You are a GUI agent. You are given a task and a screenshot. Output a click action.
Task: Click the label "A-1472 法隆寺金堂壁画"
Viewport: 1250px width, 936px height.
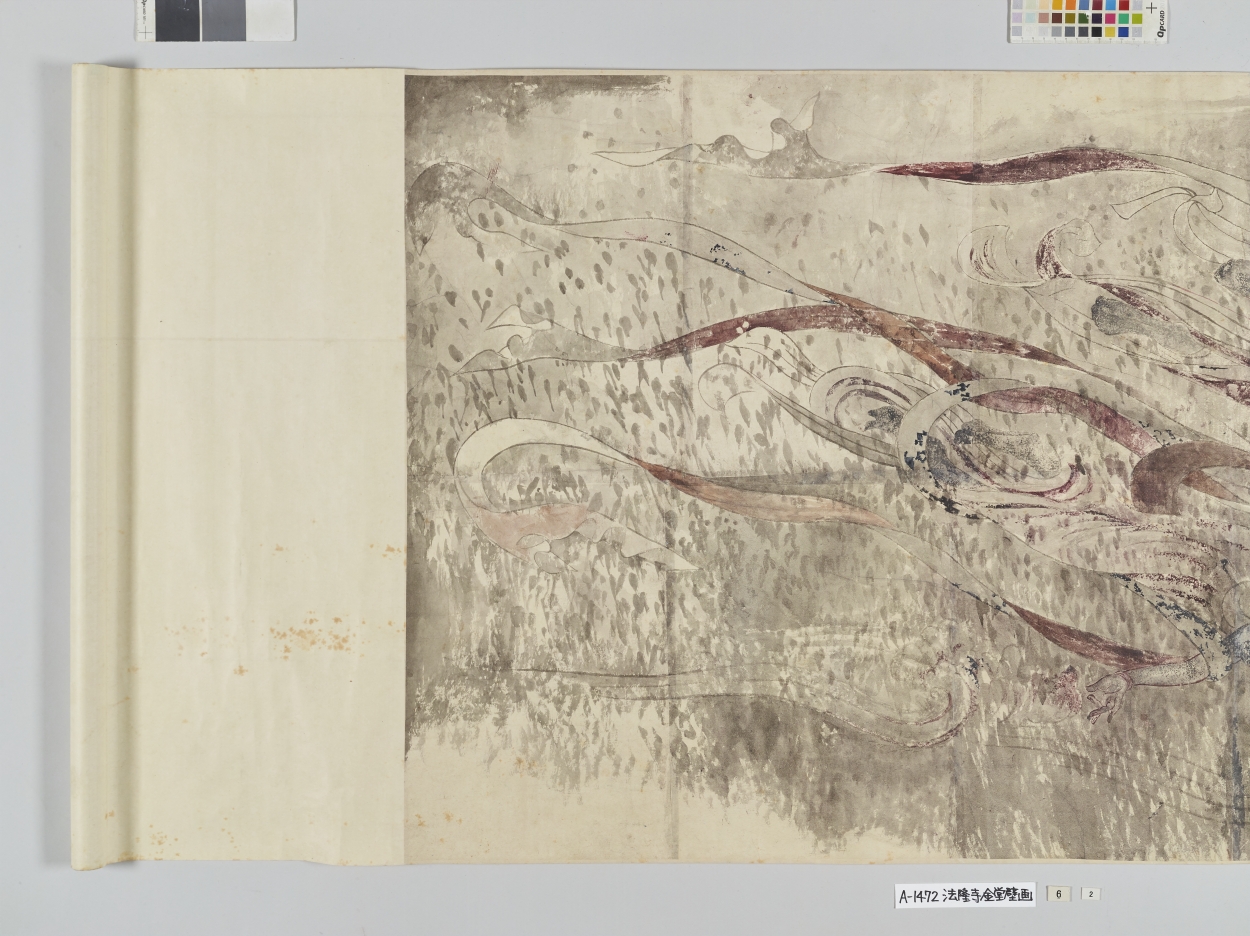[x=965, y=896]
